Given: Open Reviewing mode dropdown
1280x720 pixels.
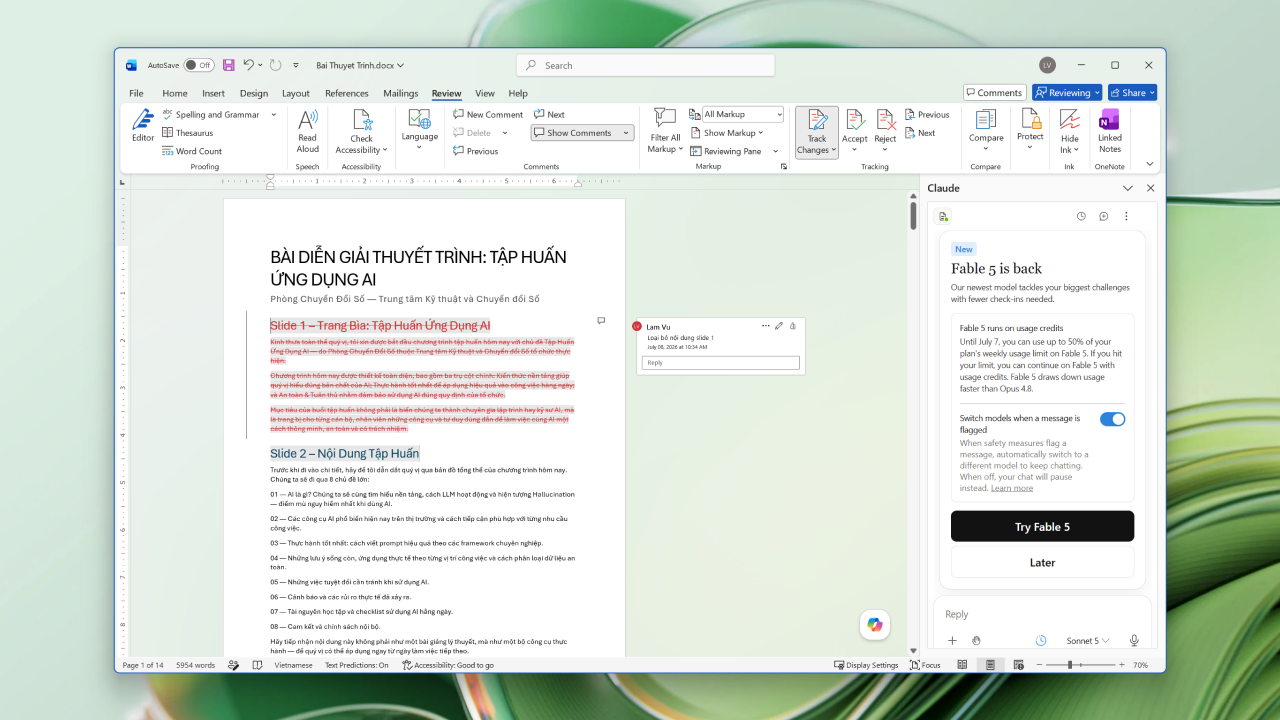Looking at the screenshot, I should point(1067,93).
